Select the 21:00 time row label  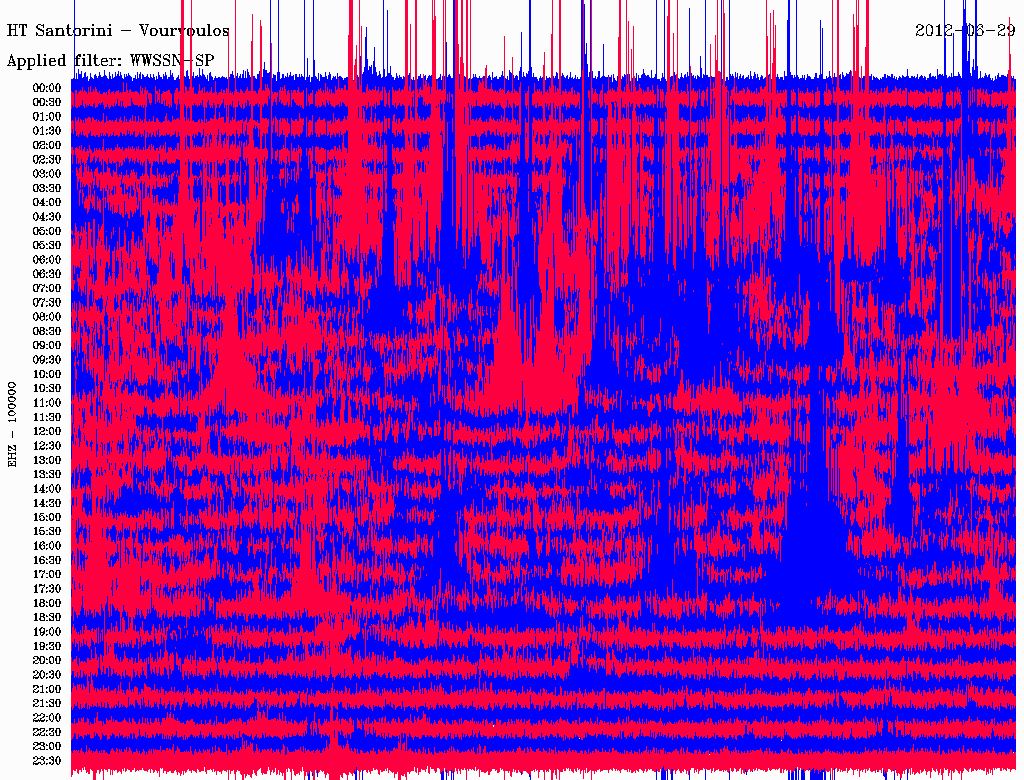point(47,689)
